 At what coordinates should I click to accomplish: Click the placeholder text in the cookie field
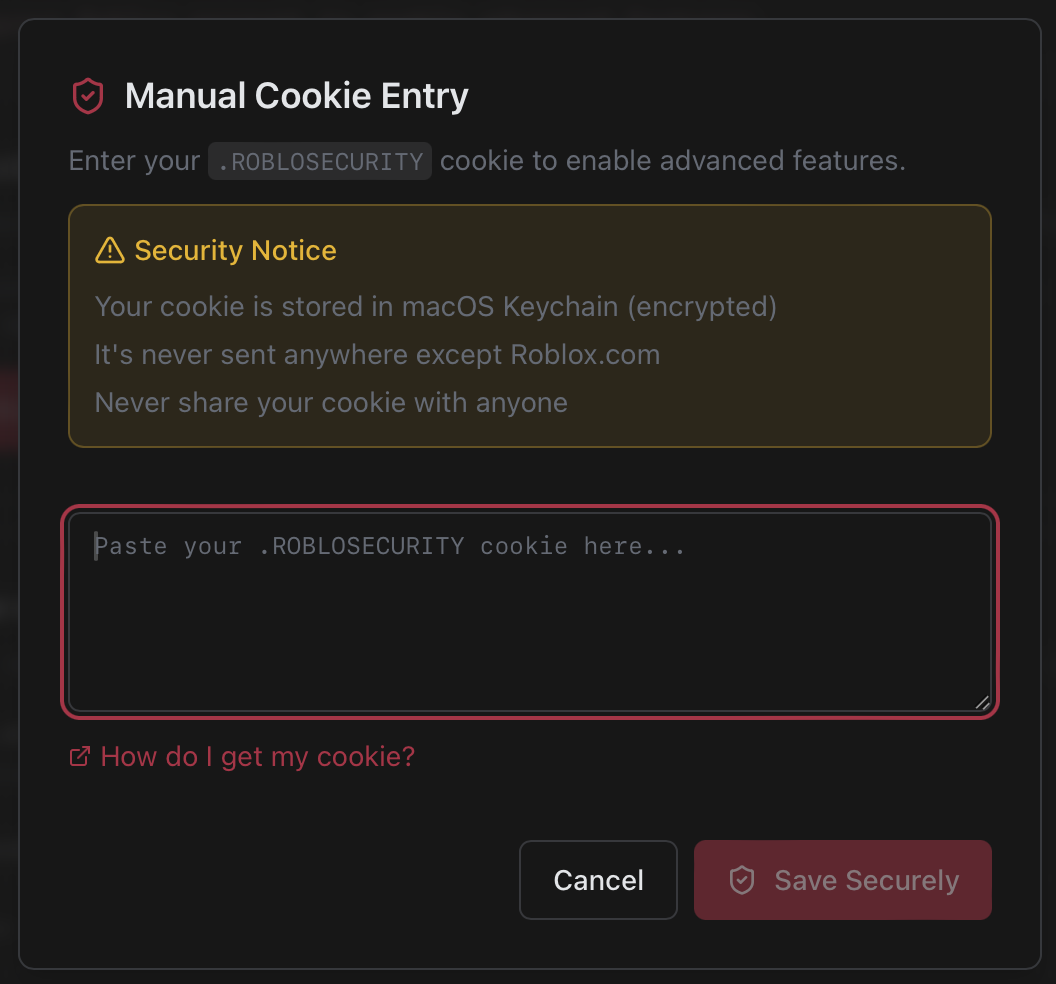click(x=388, y=546)
